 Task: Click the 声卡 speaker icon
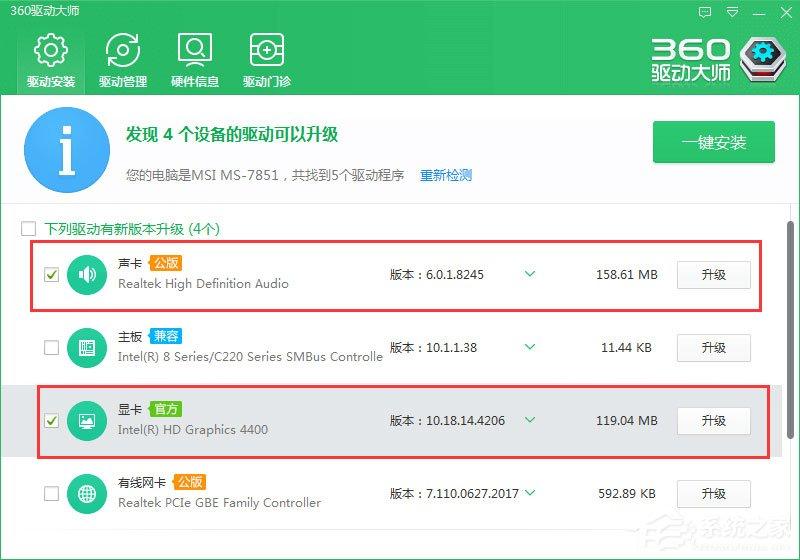click(x=87, y=275)
